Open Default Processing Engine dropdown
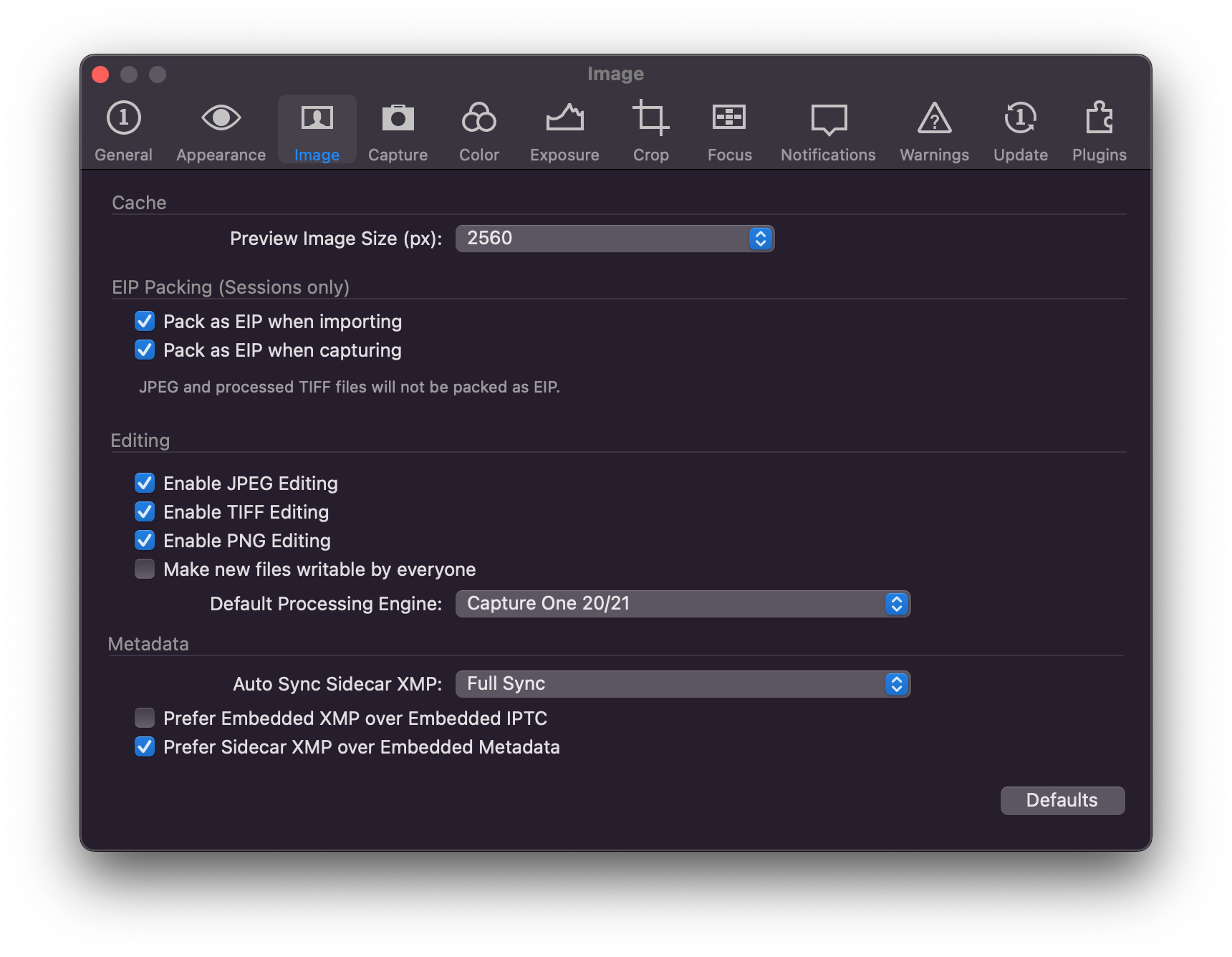The width and height of the screenshot is (1232, 957). [683, 604]
